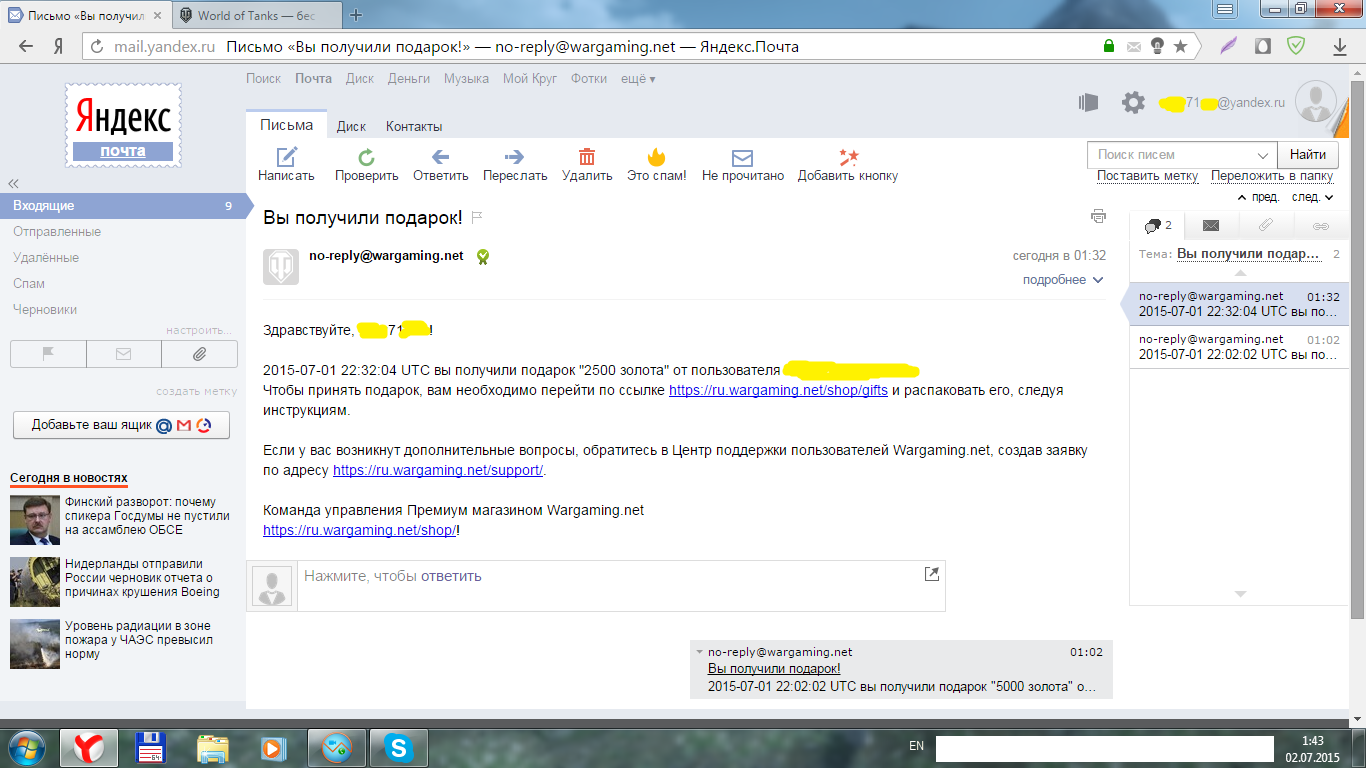Open mail settings gear icon

click(x=1133, y=102)
